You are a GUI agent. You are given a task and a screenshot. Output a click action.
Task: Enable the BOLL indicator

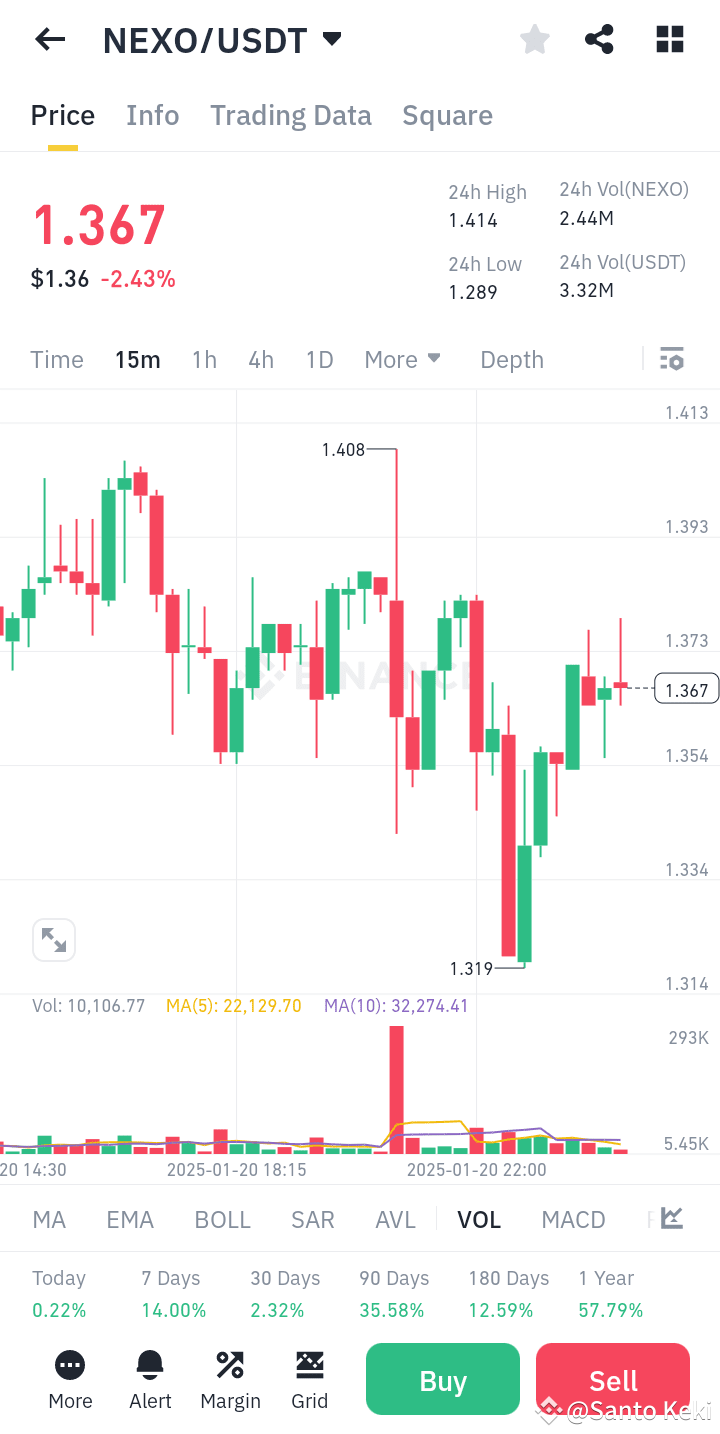pyautogui.click(x=222, y=1219)
